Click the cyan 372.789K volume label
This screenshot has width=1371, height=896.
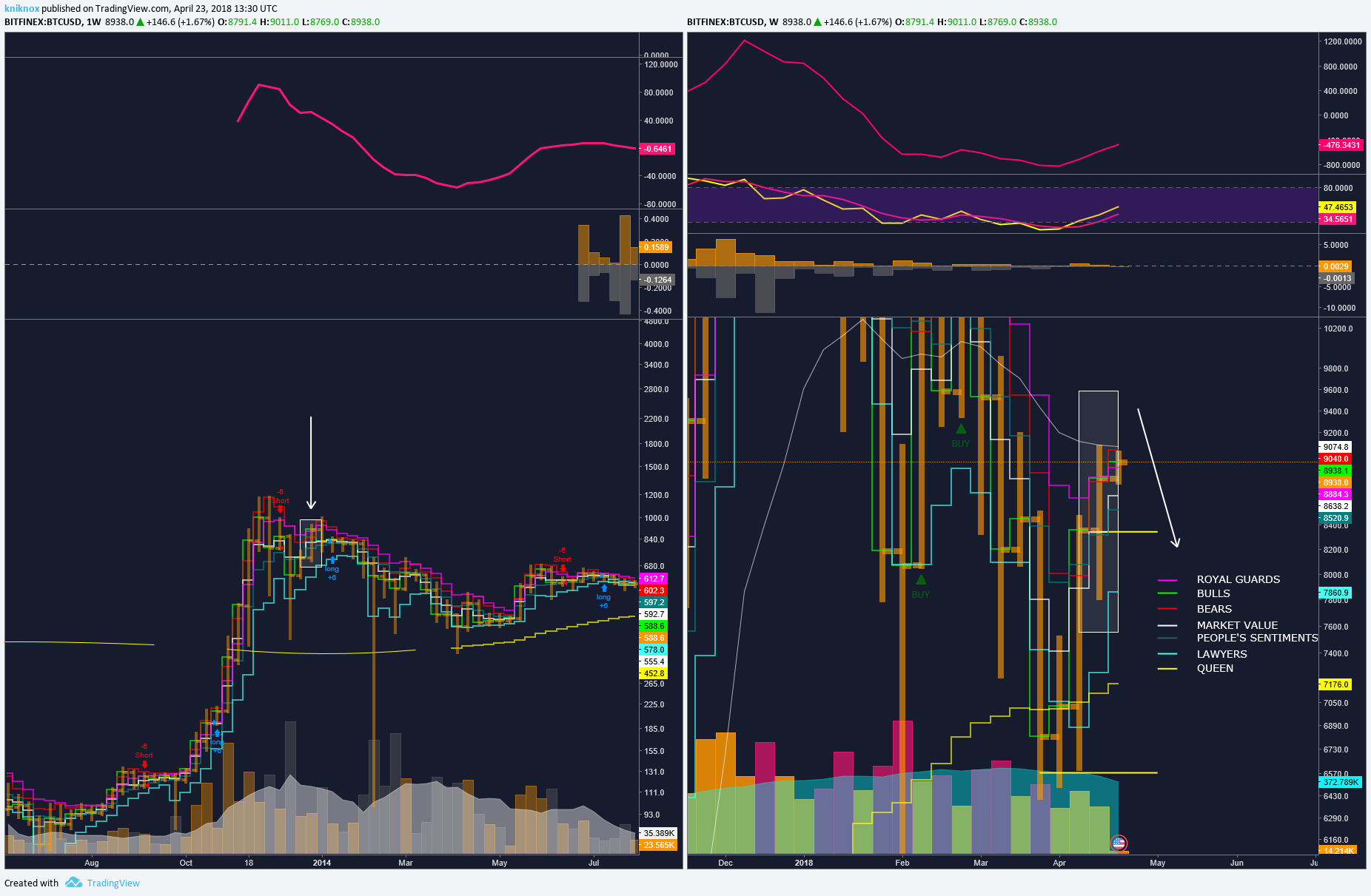(1341, 782)
